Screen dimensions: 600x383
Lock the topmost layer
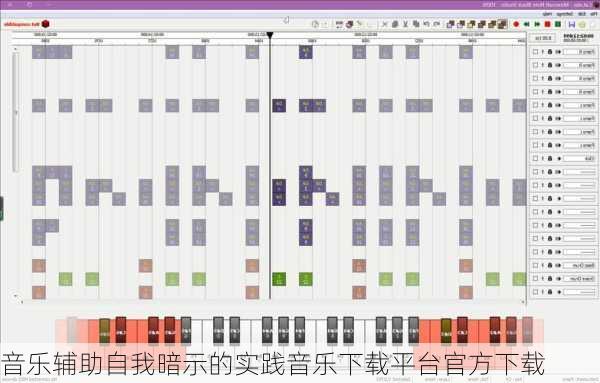550,52
